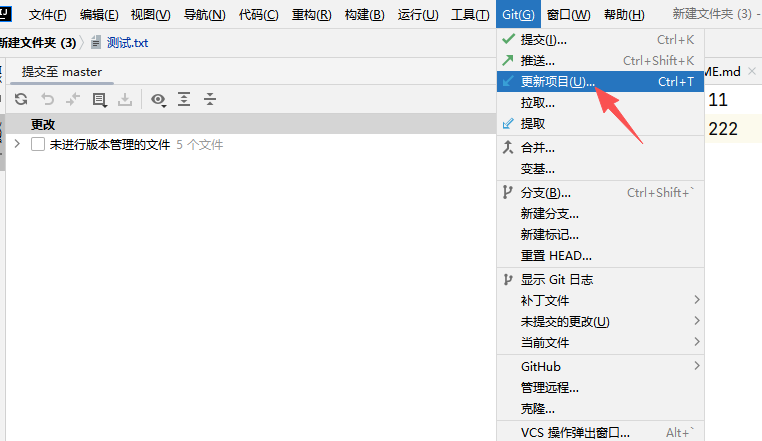The width and height of the screenshot is (762, 441).
Task: Click editor line containing 222
Action: 733,129
